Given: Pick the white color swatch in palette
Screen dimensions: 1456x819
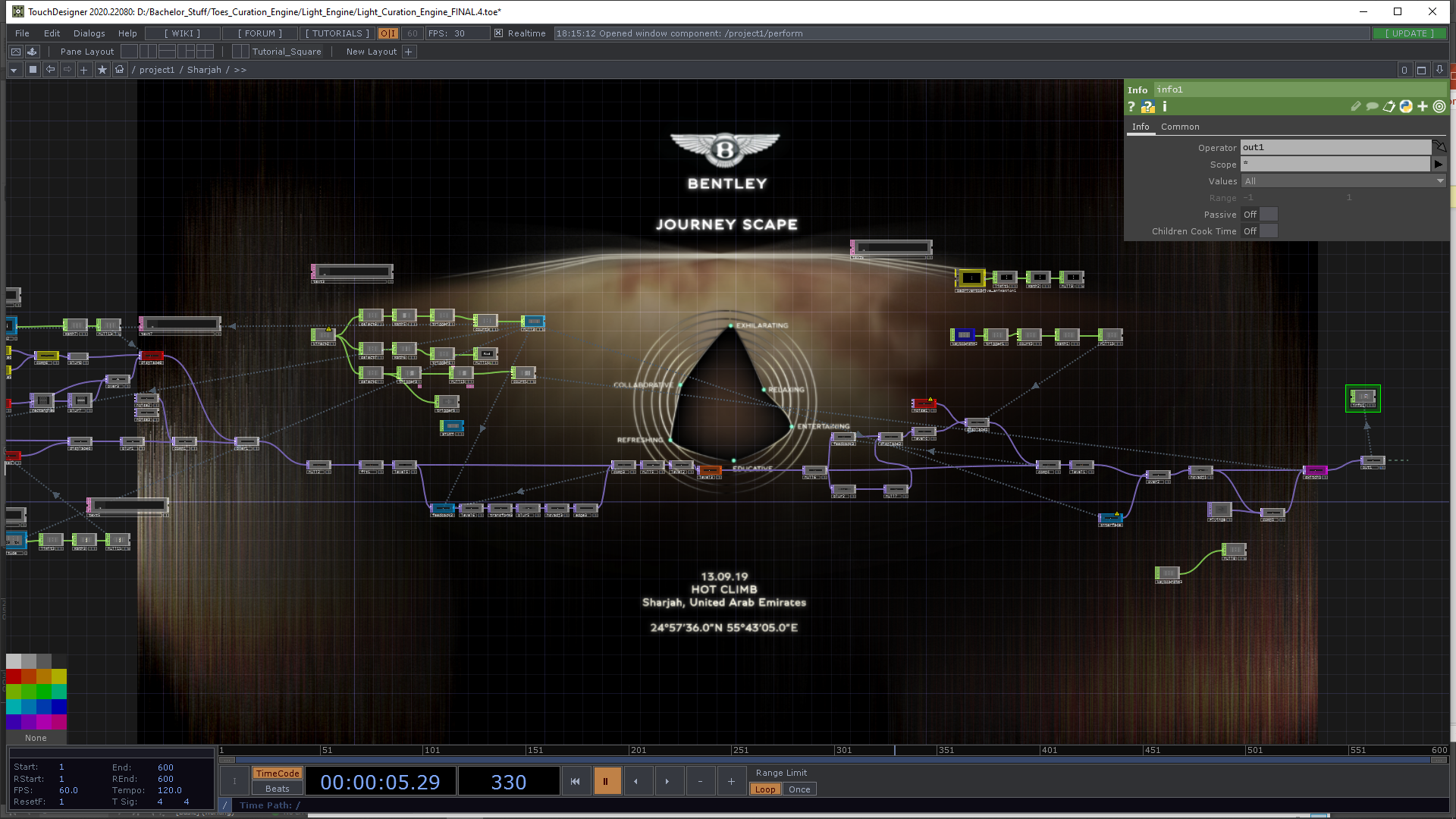Looking at the screenshot, I should 14,661.
